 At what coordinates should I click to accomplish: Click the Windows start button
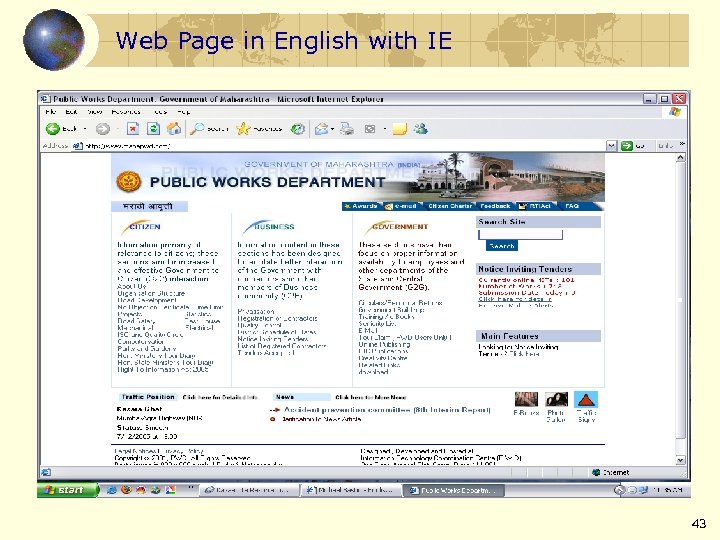click(68, 490)
